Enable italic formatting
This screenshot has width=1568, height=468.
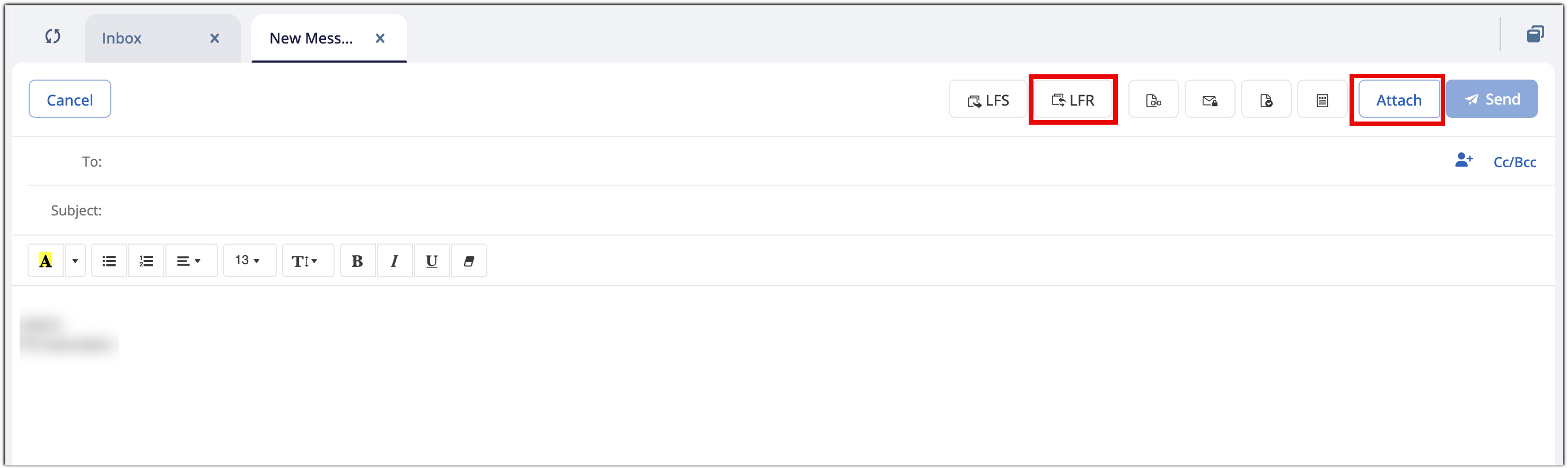click(395, 260)
